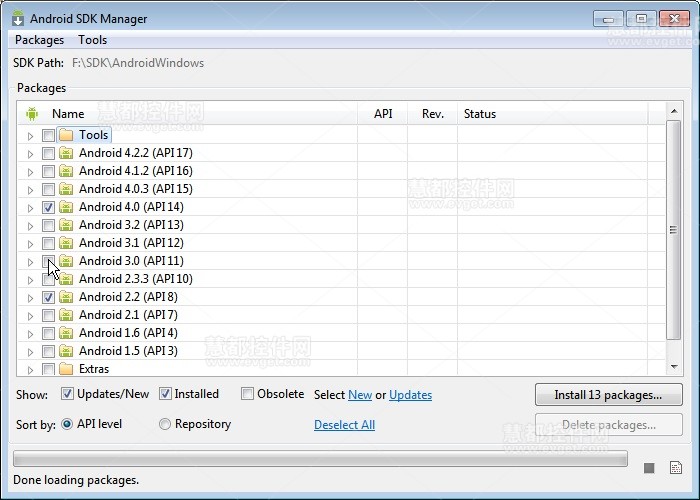Click the Android 4.1.2 (API 16) package icon
Viewport: 700px width, 500px height.
[66, 171]
